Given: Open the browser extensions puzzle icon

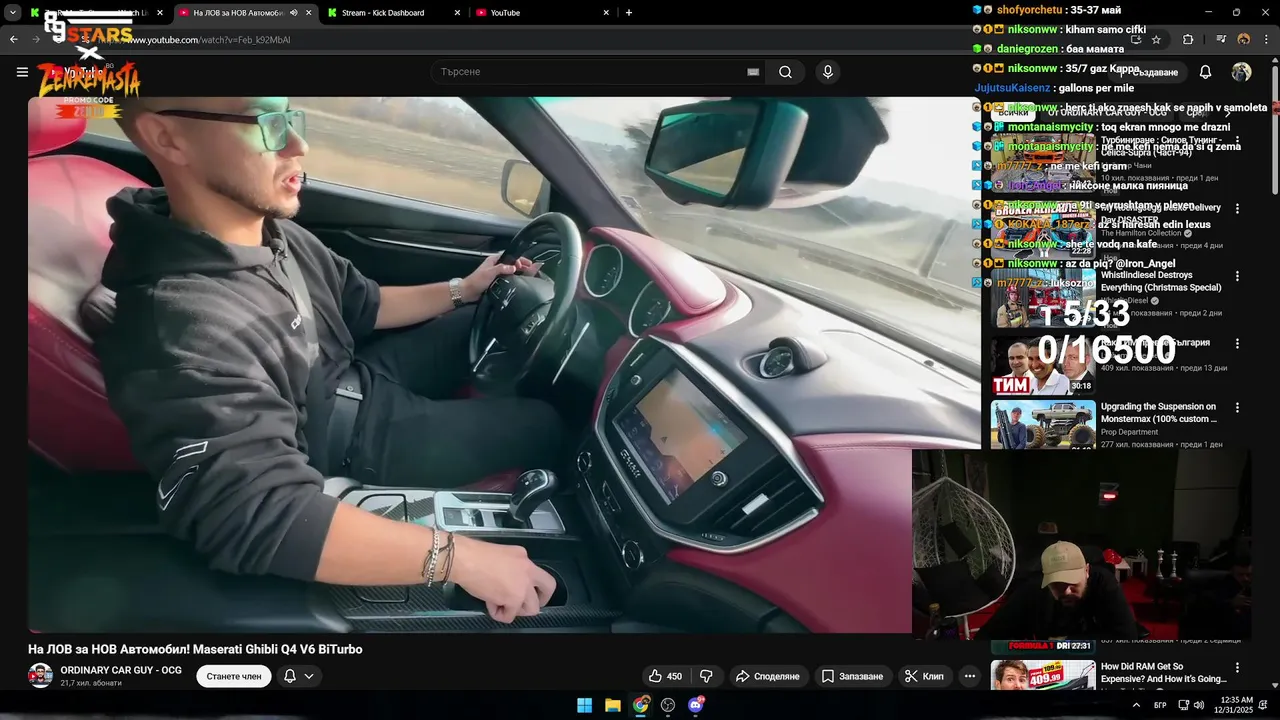Looking at the screenshot, I should tap(1188, 40).
